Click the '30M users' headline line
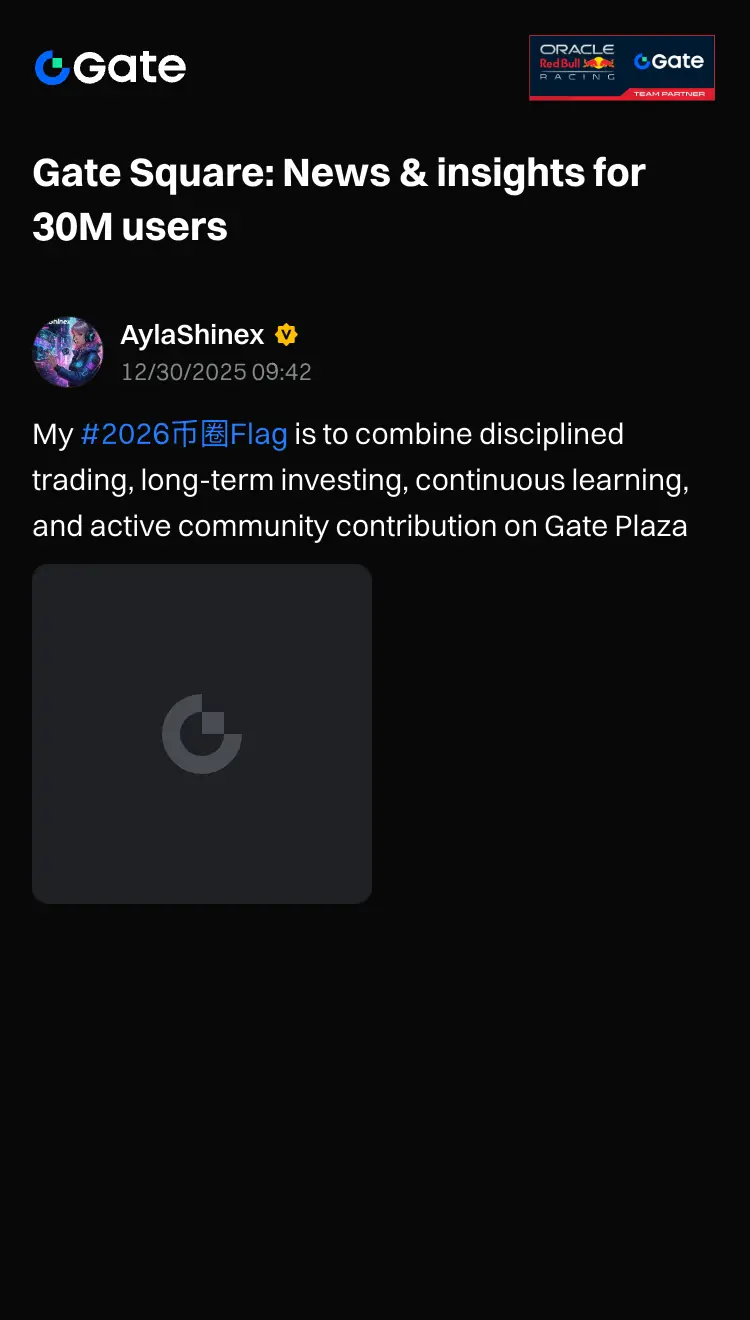This screenshot has width=750, height=1320. point(130,227)
